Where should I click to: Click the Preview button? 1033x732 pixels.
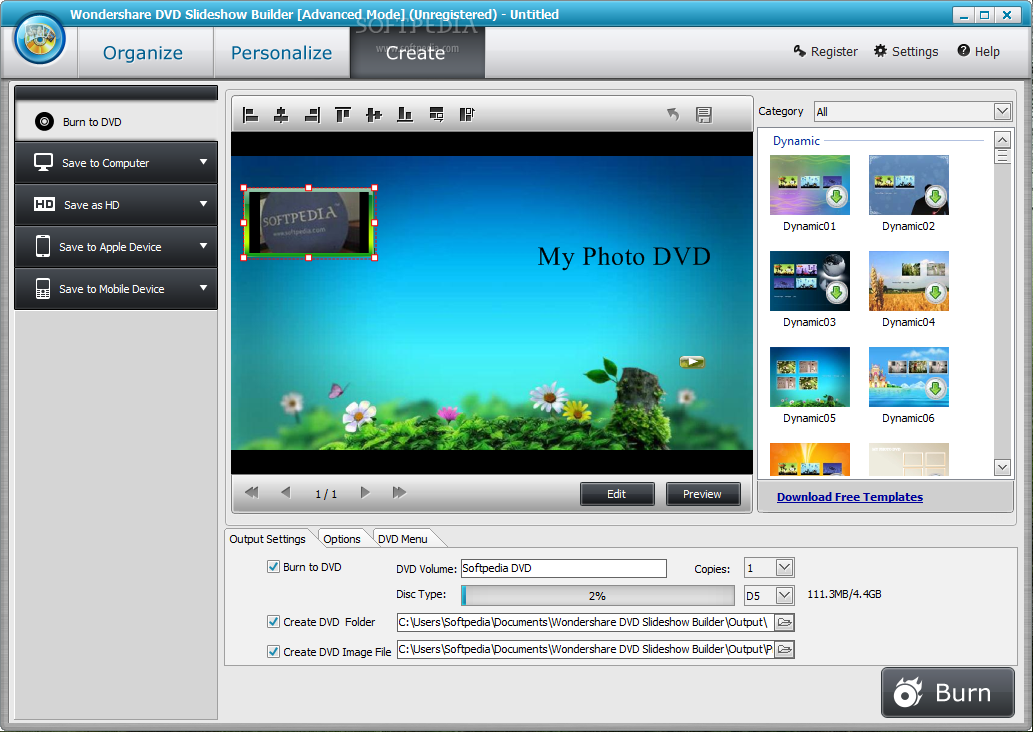point(702,494)
